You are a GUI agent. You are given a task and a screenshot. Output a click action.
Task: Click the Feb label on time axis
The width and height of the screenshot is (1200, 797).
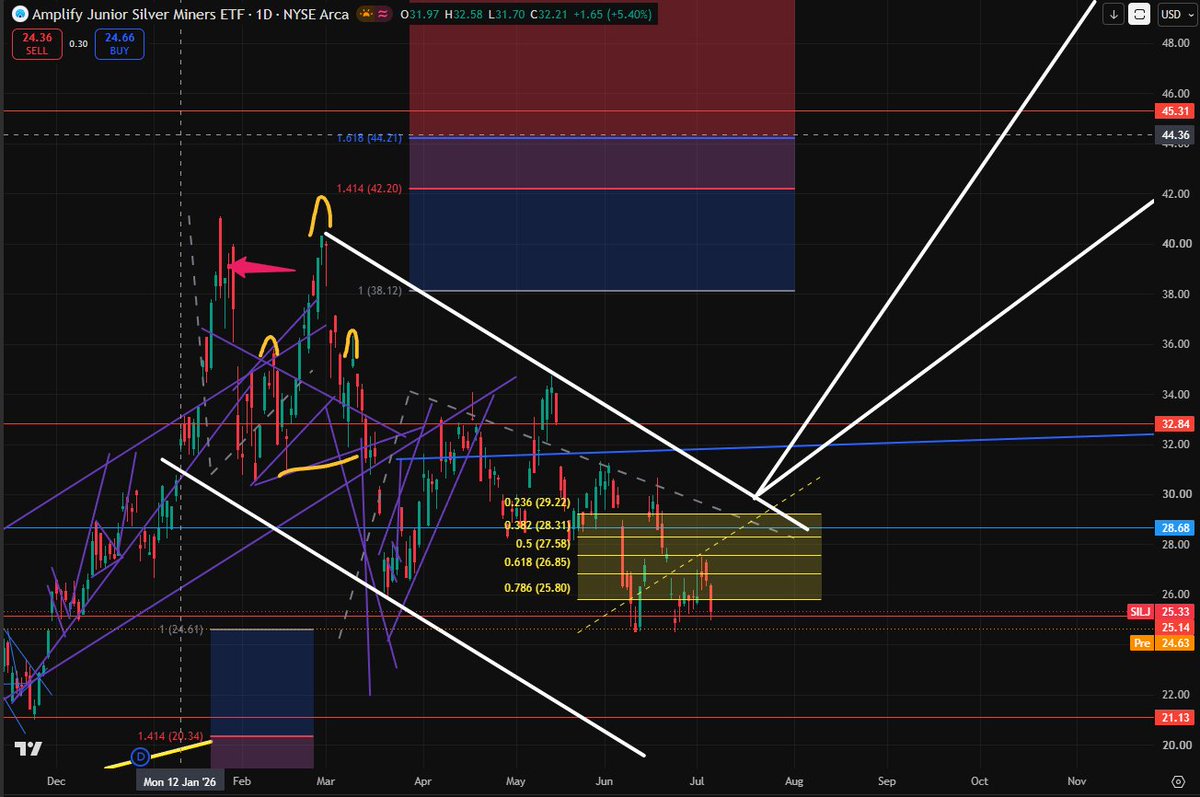click(243, 781)
